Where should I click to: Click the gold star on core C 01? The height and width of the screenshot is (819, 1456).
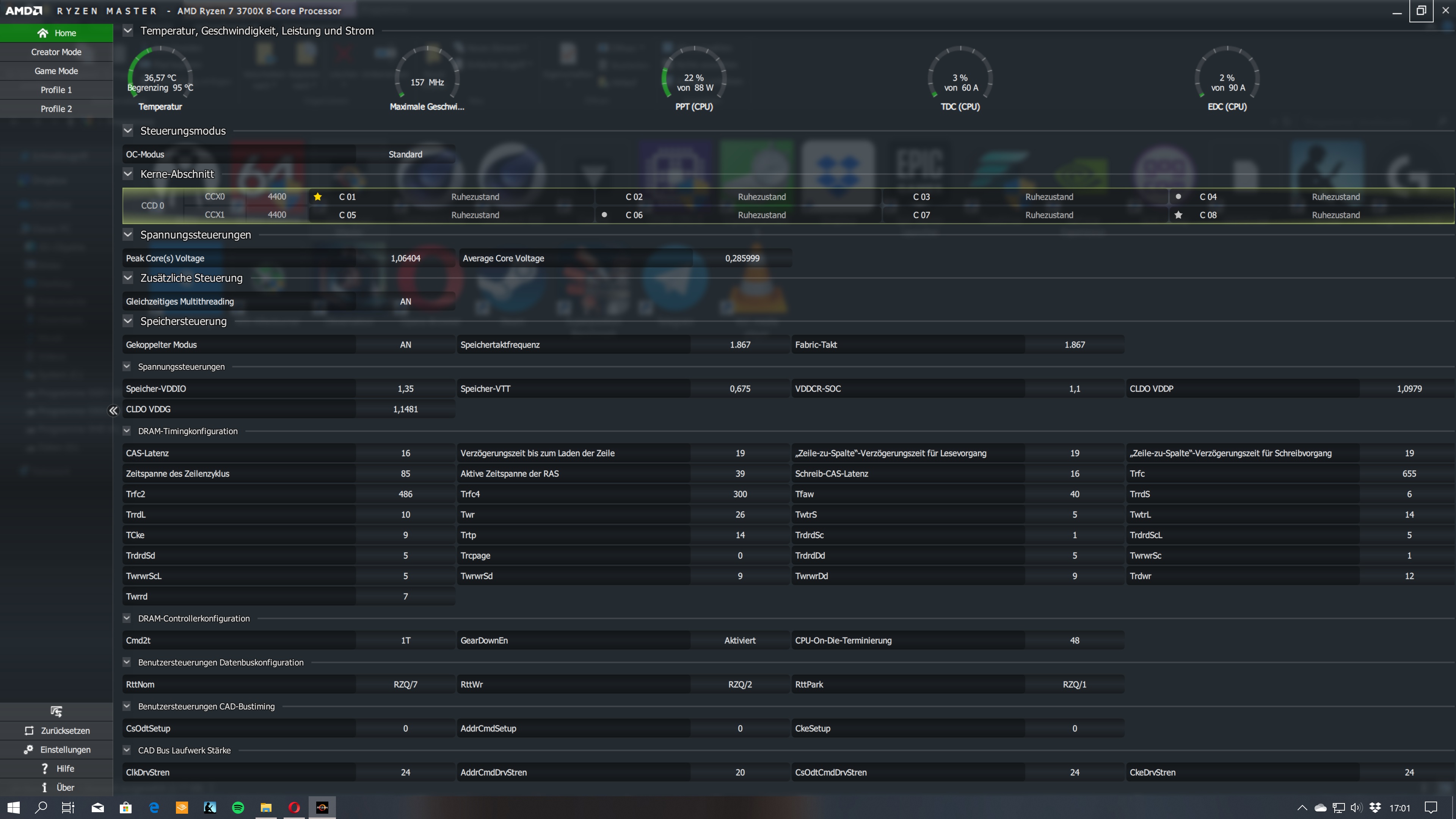pos(318,197)
